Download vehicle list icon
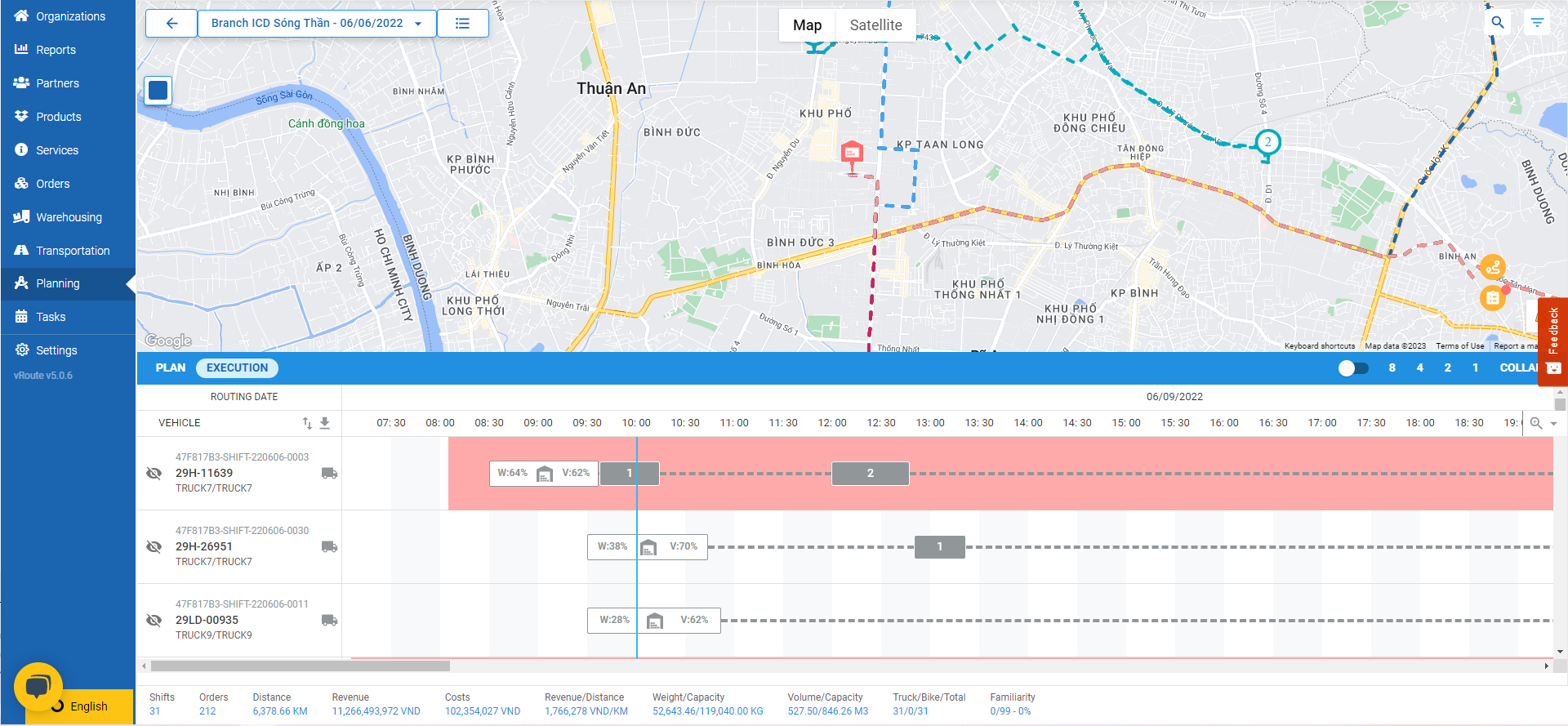 click(324, 423)
